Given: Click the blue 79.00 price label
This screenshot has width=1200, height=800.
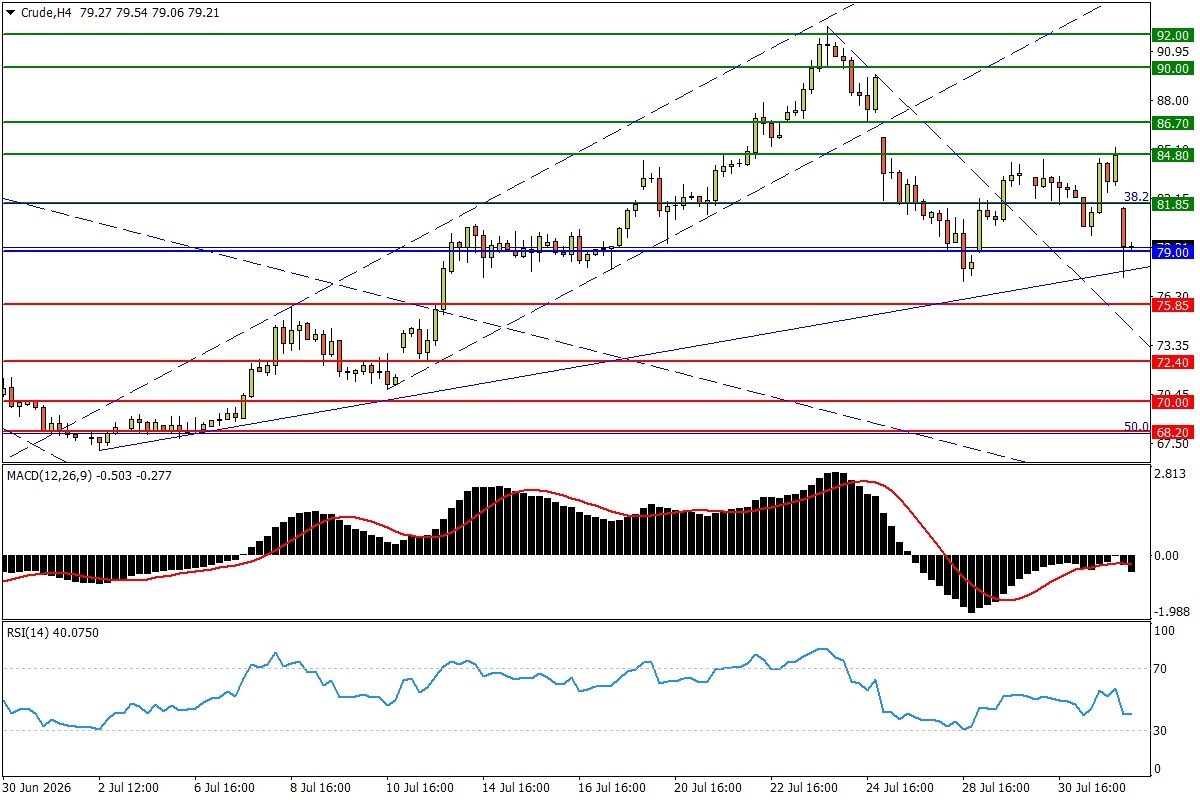Looking at the screenshot, I should (1172, 253).
